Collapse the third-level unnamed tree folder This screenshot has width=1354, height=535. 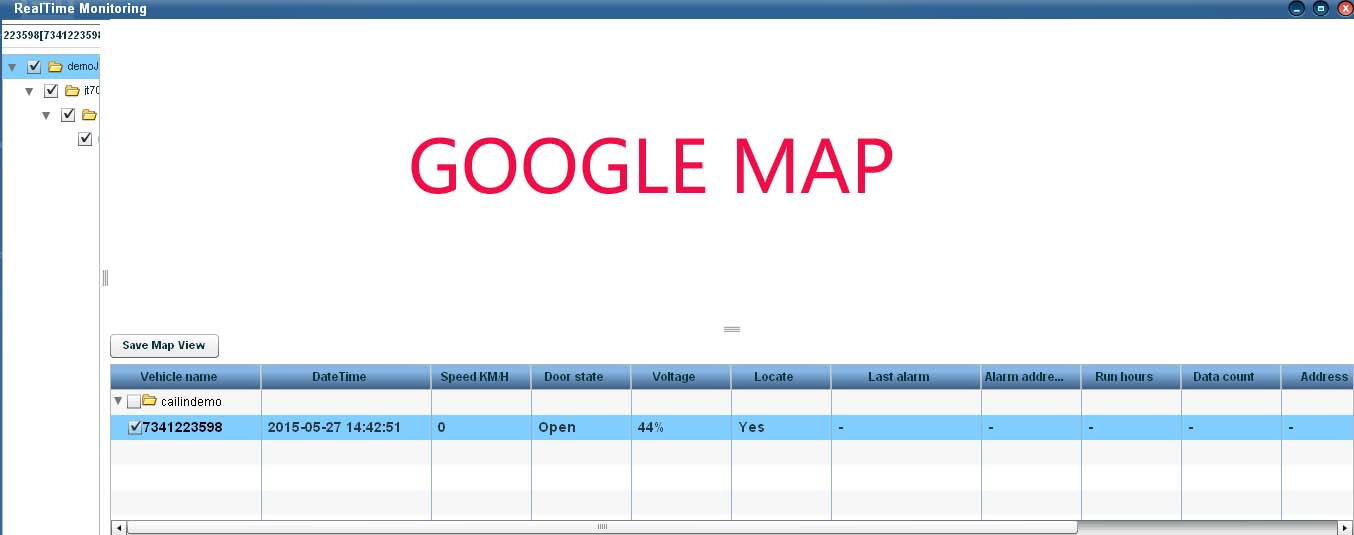(x=47, y=116)
